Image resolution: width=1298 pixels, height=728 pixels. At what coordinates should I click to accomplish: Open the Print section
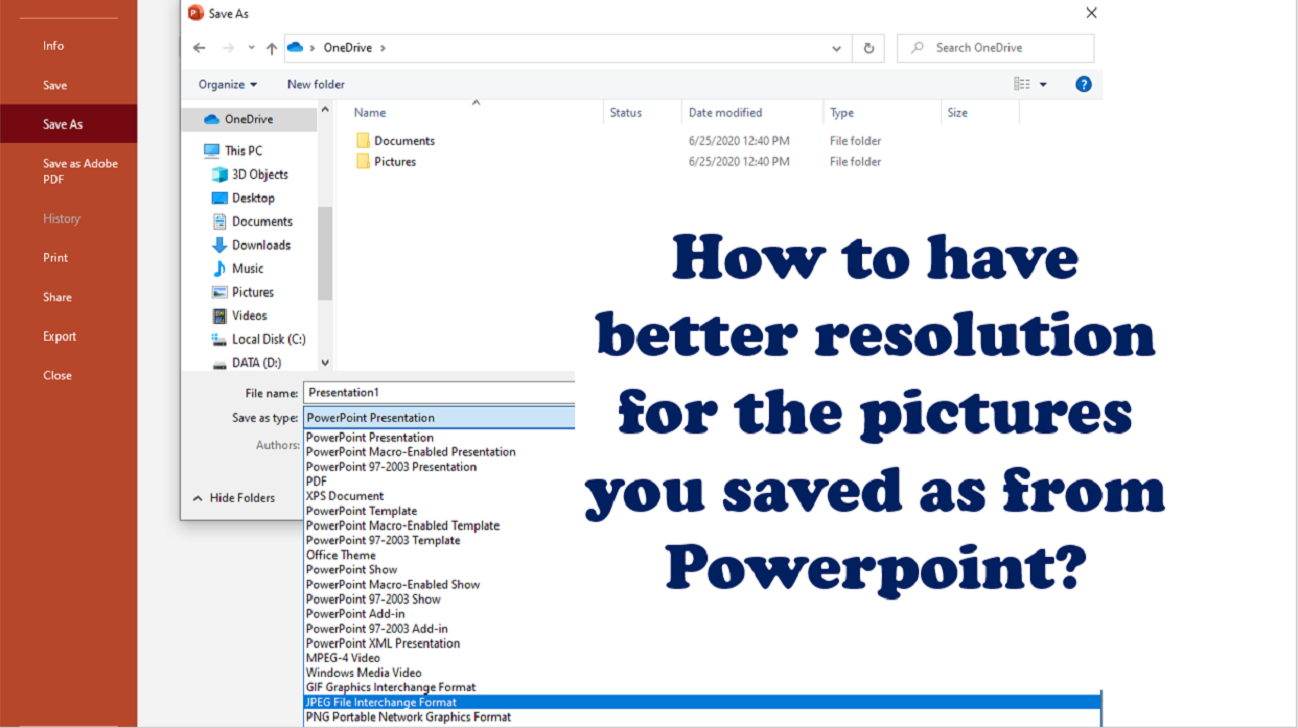click(55, 257)
